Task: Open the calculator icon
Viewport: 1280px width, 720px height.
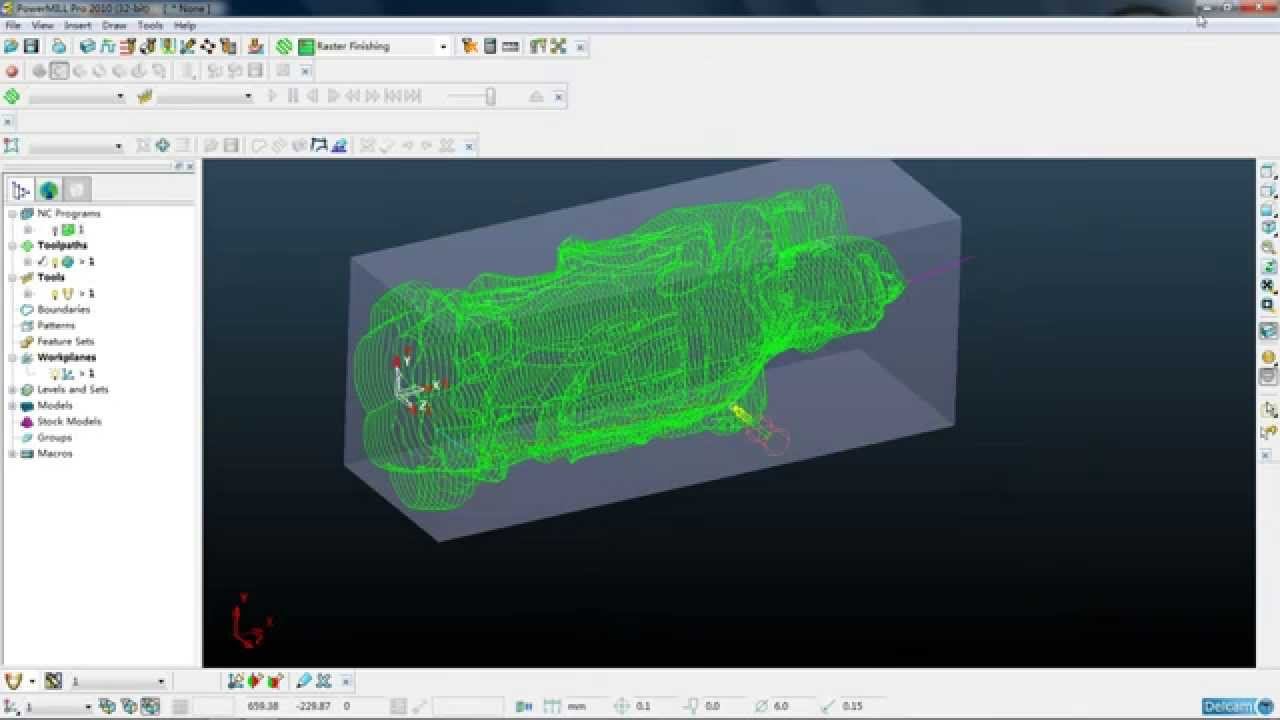Action: (490, 46)
